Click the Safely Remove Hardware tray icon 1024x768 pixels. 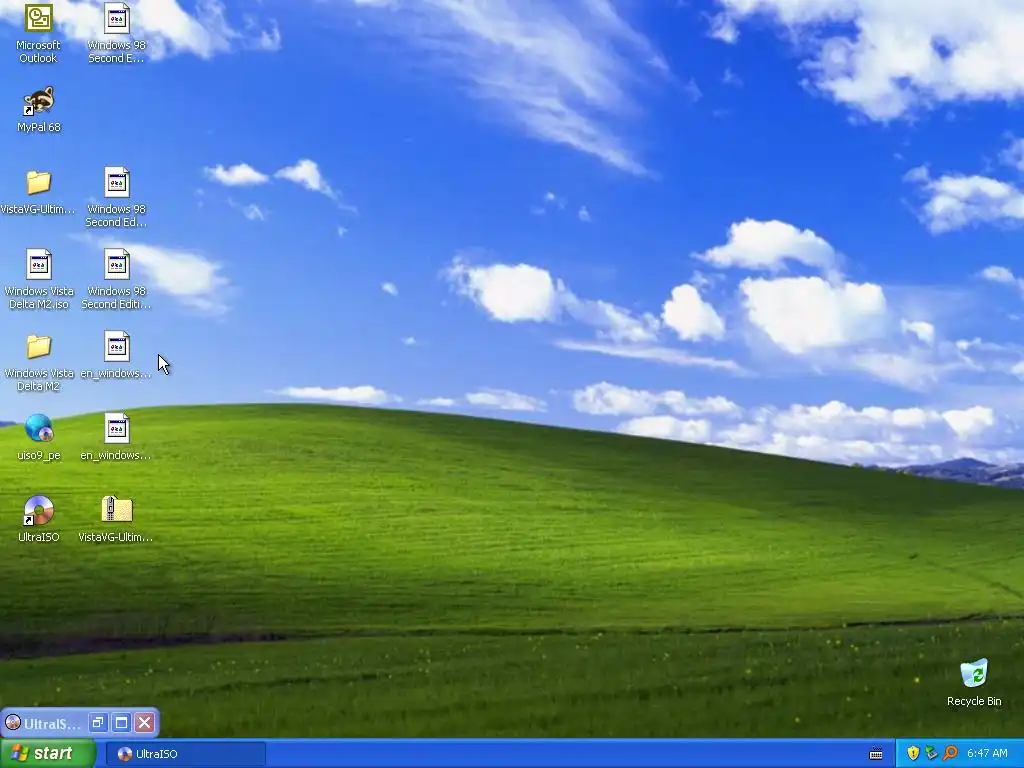coord(931,753)
